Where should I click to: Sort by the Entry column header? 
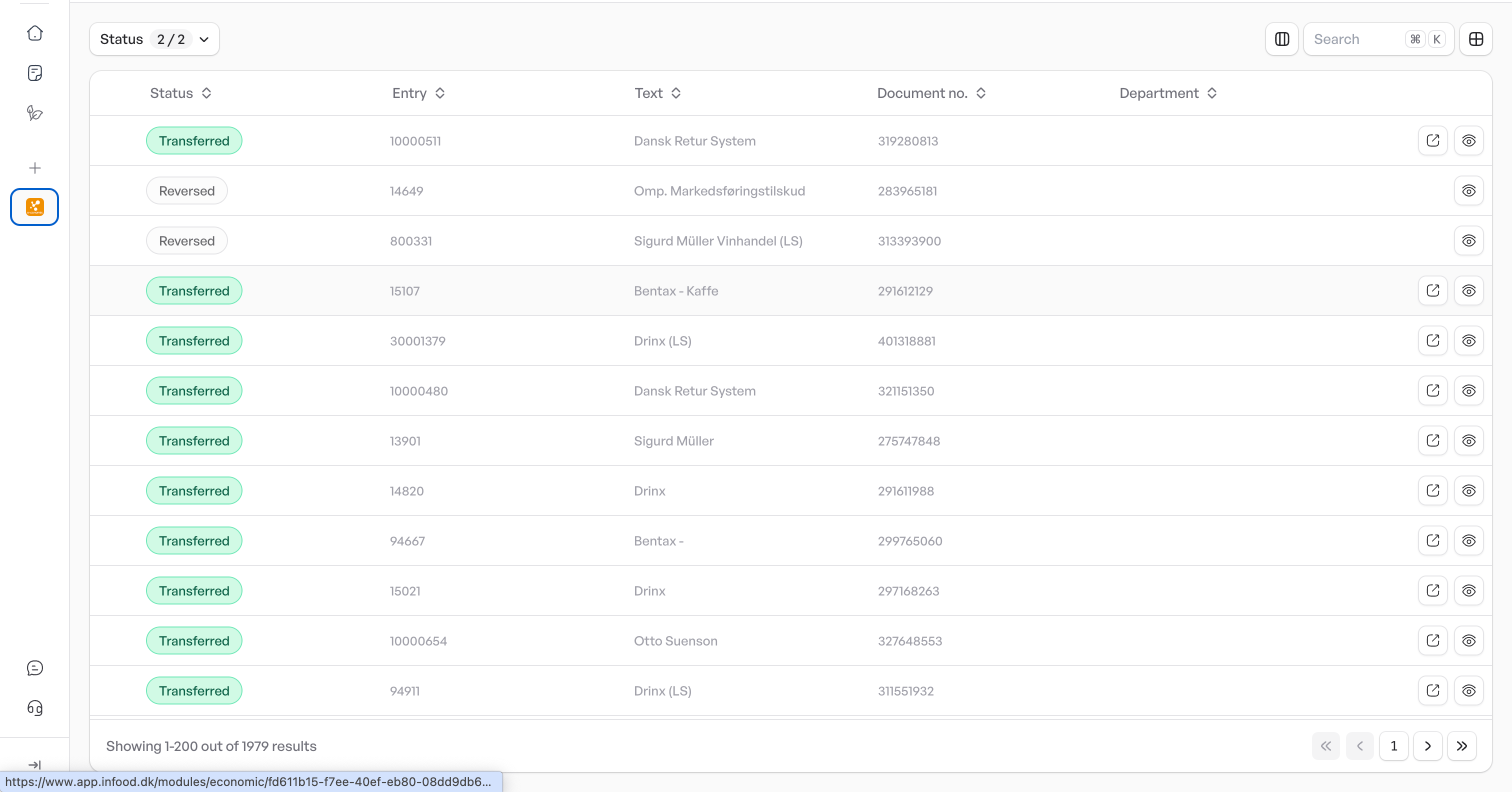click(x=418, y=93)
